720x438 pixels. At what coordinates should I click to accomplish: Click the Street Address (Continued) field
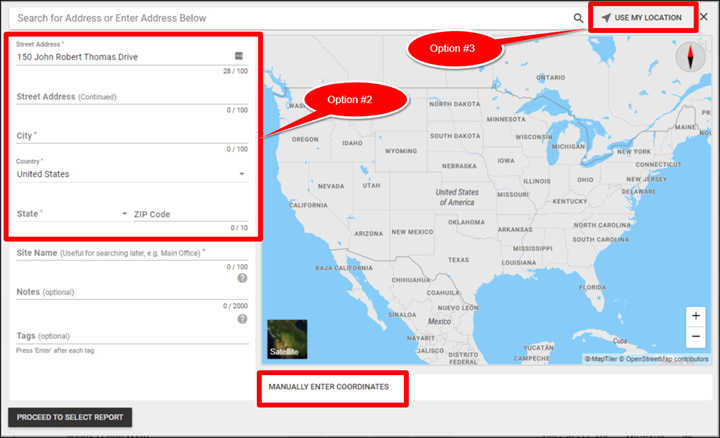[130, 97]
